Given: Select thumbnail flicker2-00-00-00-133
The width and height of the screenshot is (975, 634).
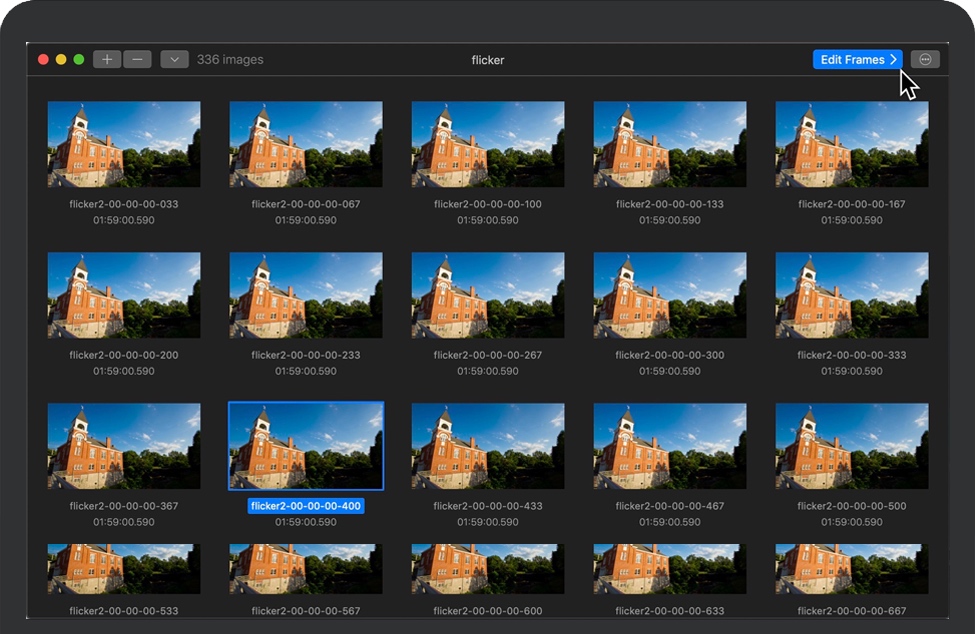Looking at the screenshot, I should (x=670, y=144).
